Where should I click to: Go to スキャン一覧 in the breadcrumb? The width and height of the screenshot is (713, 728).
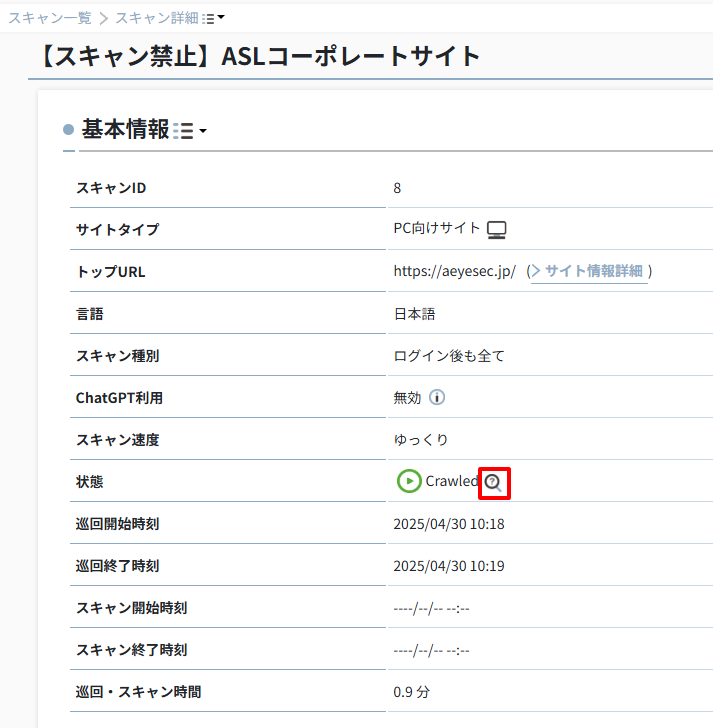[50, 18]
